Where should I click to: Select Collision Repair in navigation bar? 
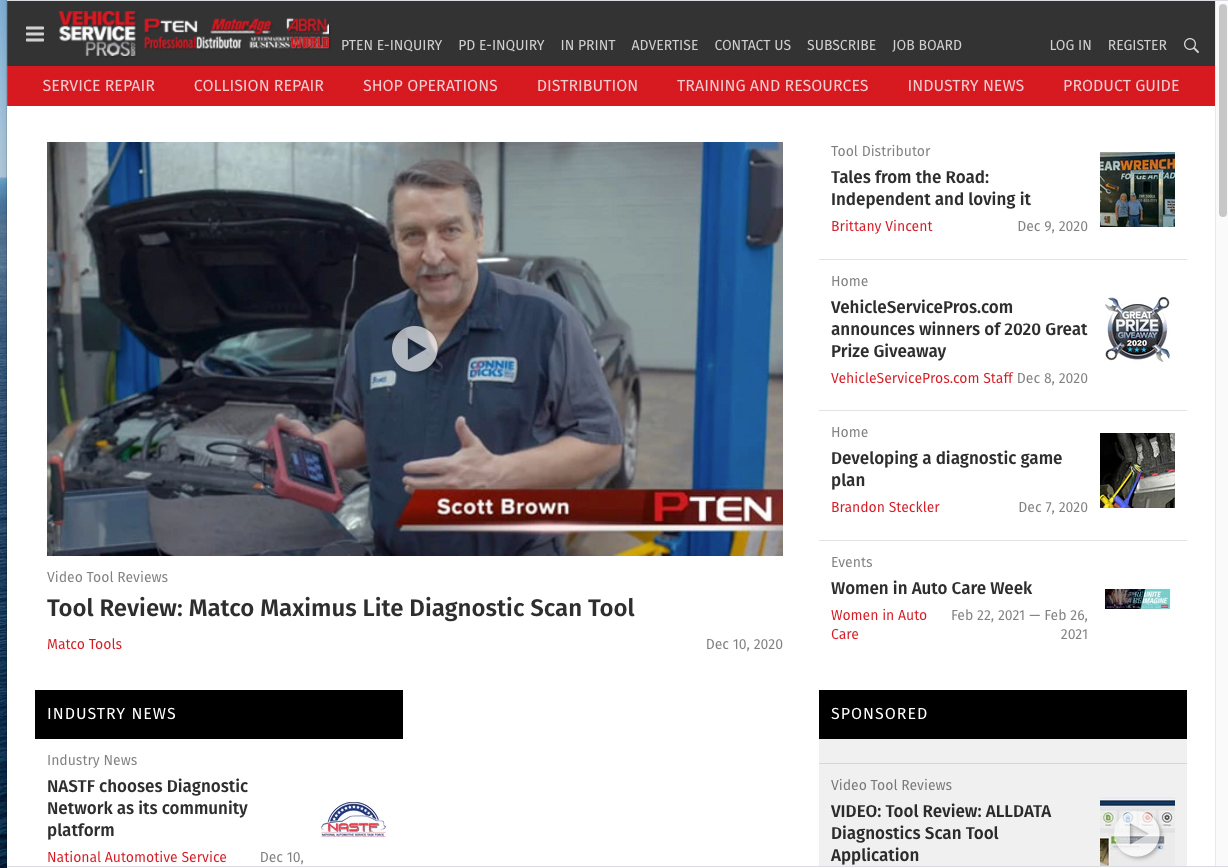(x=259, y=86)
